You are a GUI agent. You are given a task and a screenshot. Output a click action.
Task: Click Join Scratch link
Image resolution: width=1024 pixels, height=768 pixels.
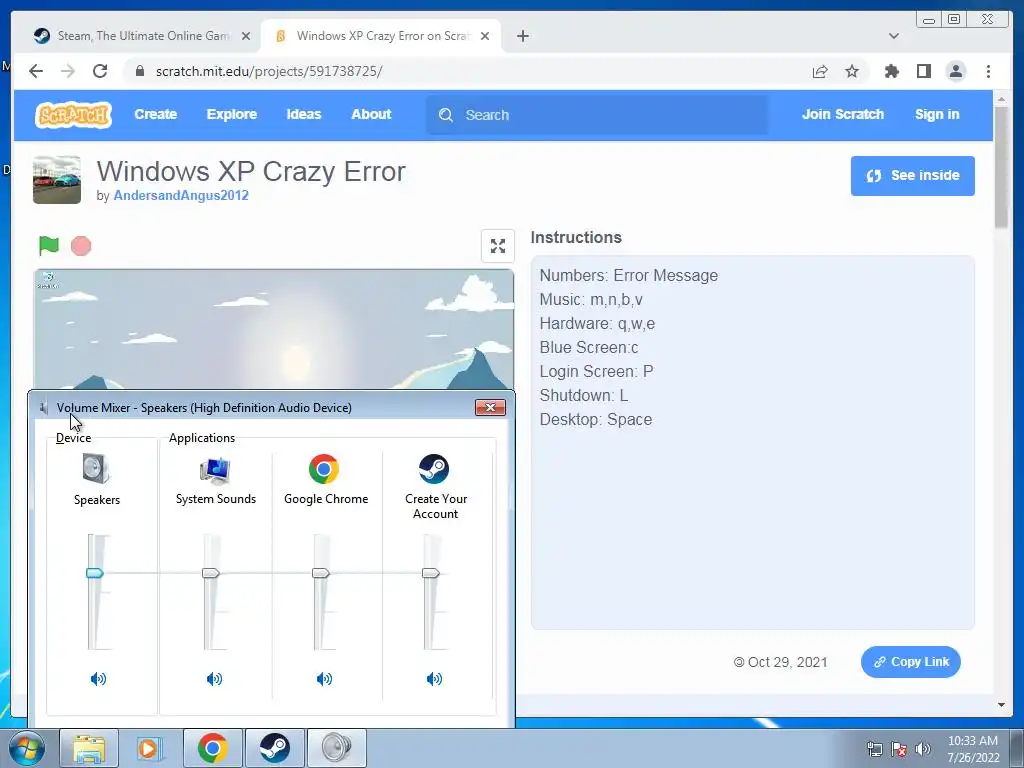(842, 114)
